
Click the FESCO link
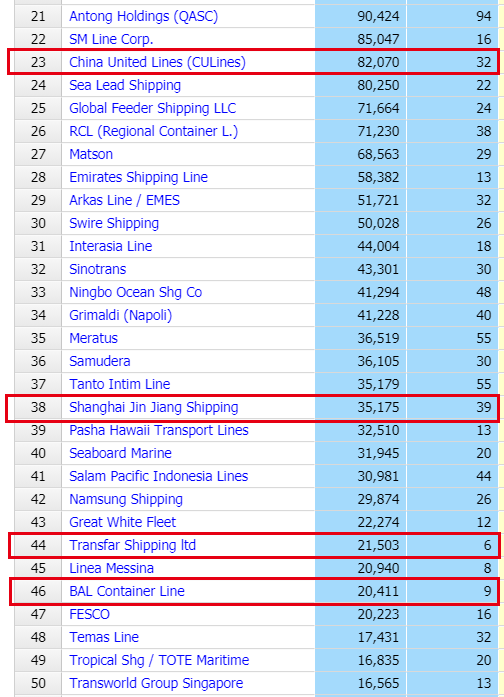coord(89,614)
